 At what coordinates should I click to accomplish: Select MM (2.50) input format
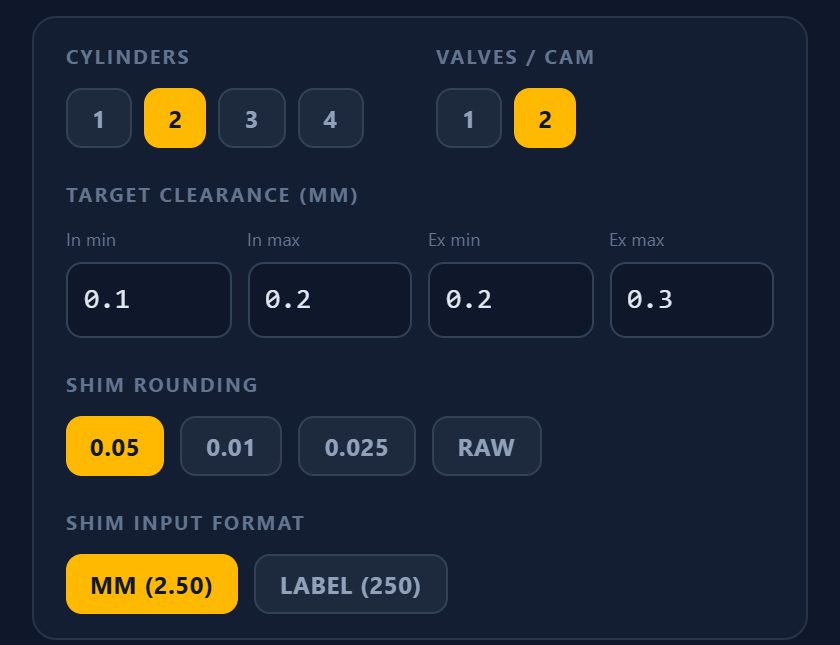point(152,584)
